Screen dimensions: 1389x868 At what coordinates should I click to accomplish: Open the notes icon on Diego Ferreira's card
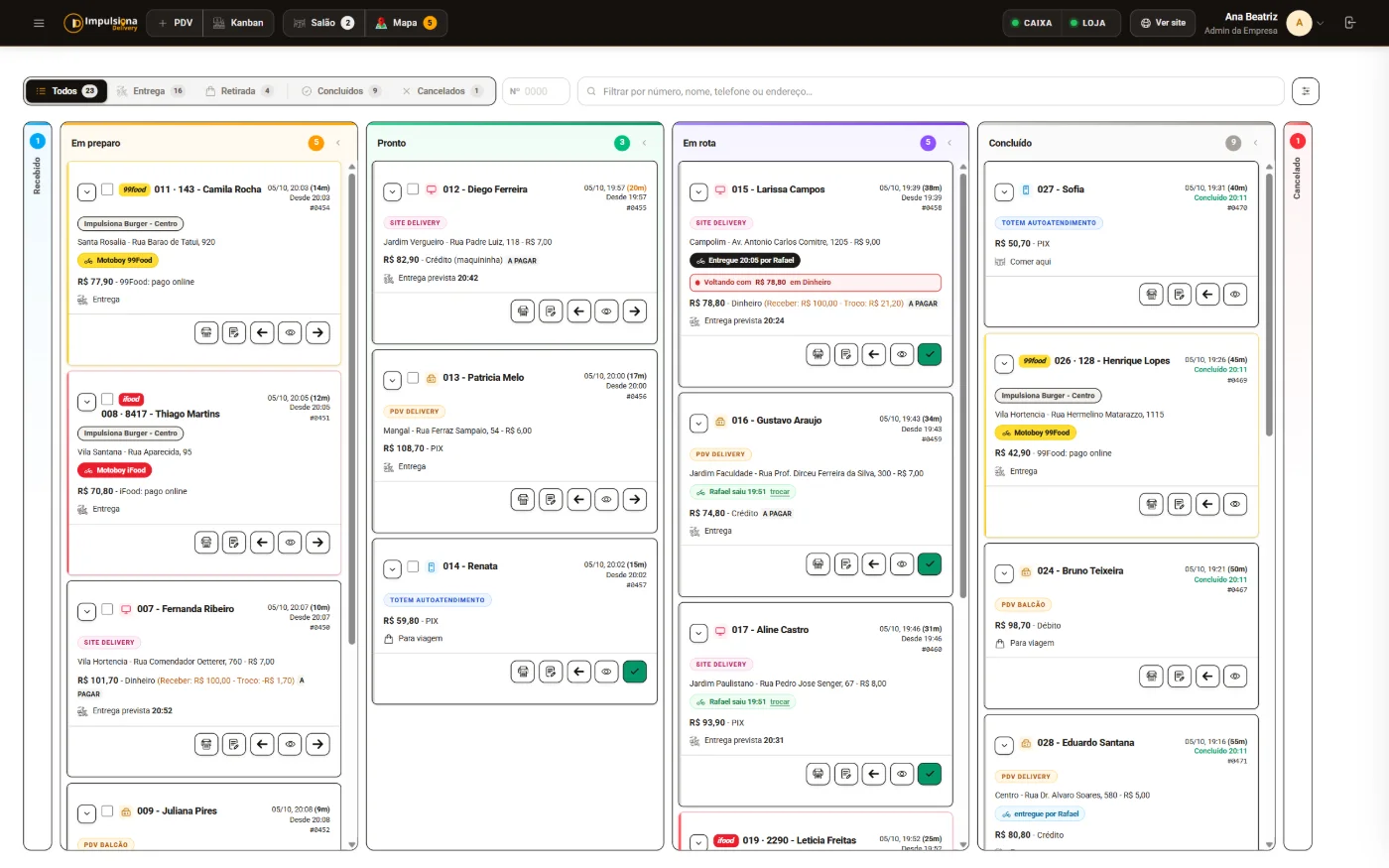click(x=551, y=311)
